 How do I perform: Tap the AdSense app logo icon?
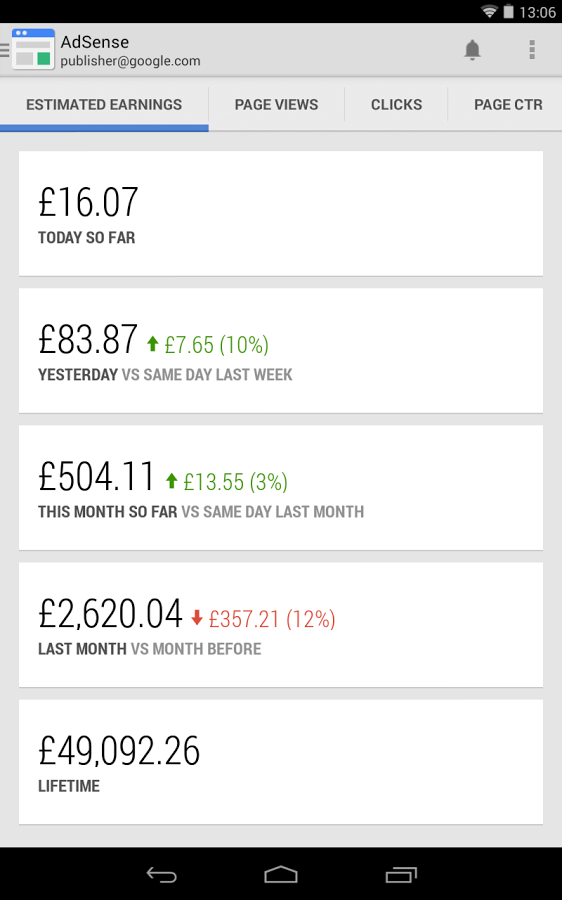click(x=33, y=49)
